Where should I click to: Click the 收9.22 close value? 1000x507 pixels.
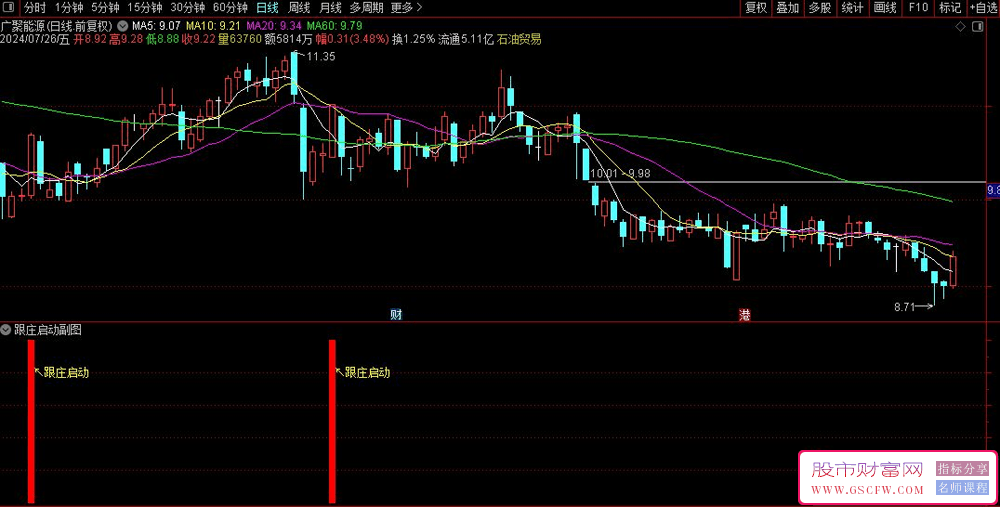point(198,40)
